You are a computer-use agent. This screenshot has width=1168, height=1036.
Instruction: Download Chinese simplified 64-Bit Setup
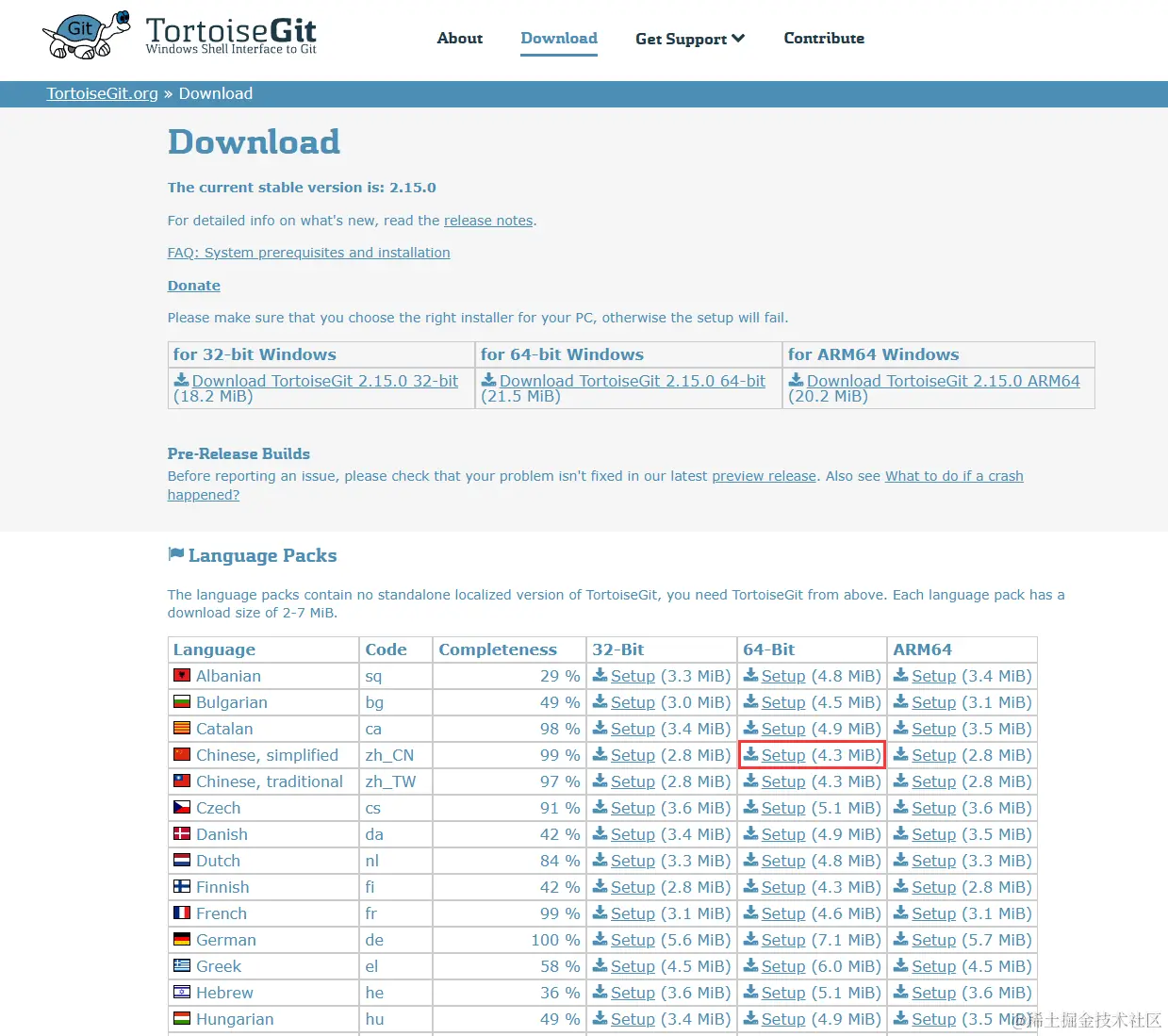coord(783,755)
